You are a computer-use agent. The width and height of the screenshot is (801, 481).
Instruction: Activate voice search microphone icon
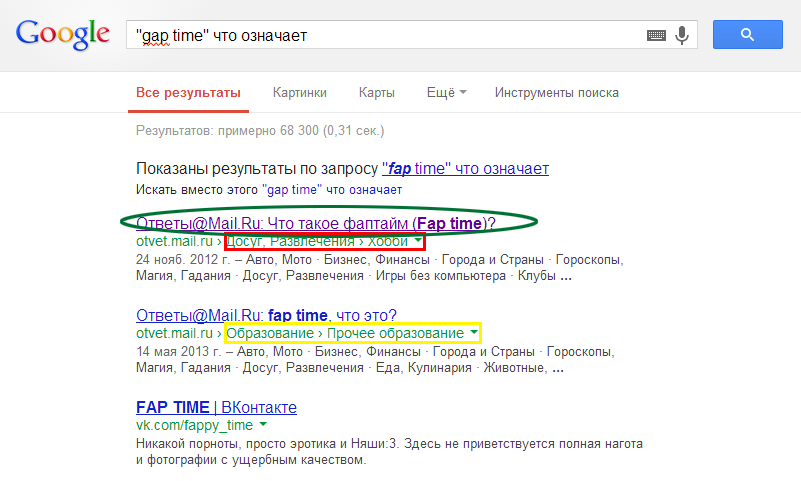pos(682,35)
